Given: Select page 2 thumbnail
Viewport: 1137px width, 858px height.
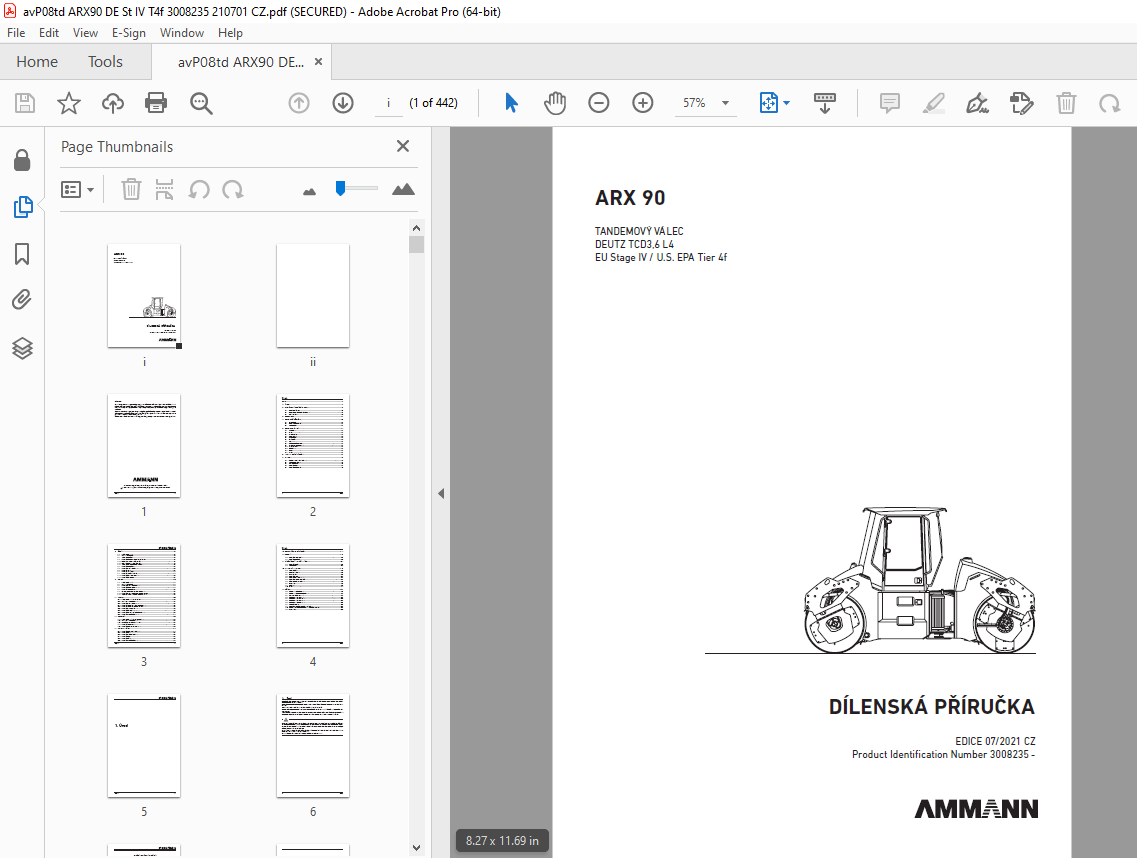Looking at the screenshot, I should click(x=313, y=446).
